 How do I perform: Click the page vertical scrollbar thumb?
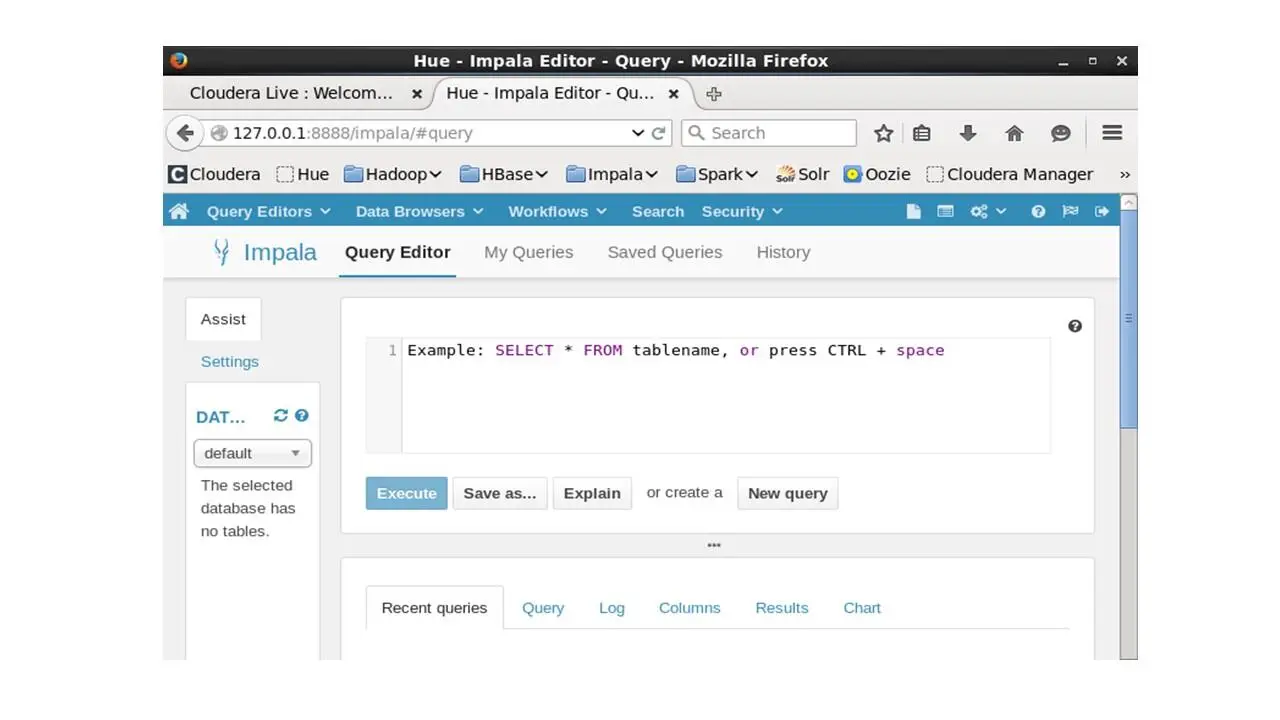1129,318
